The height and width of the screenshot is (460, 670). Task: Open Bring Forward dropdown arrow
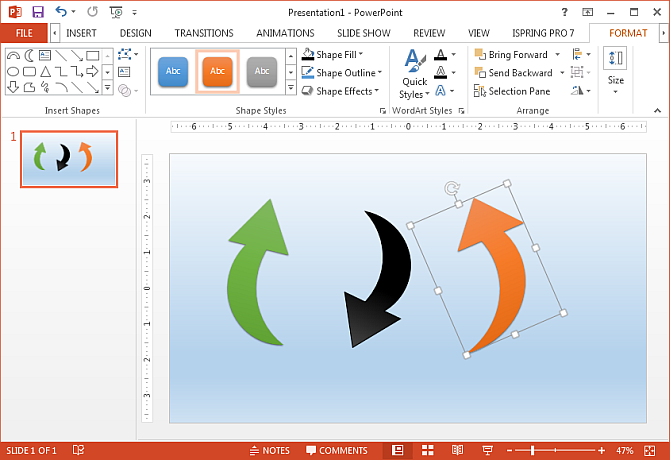[557, 55]
